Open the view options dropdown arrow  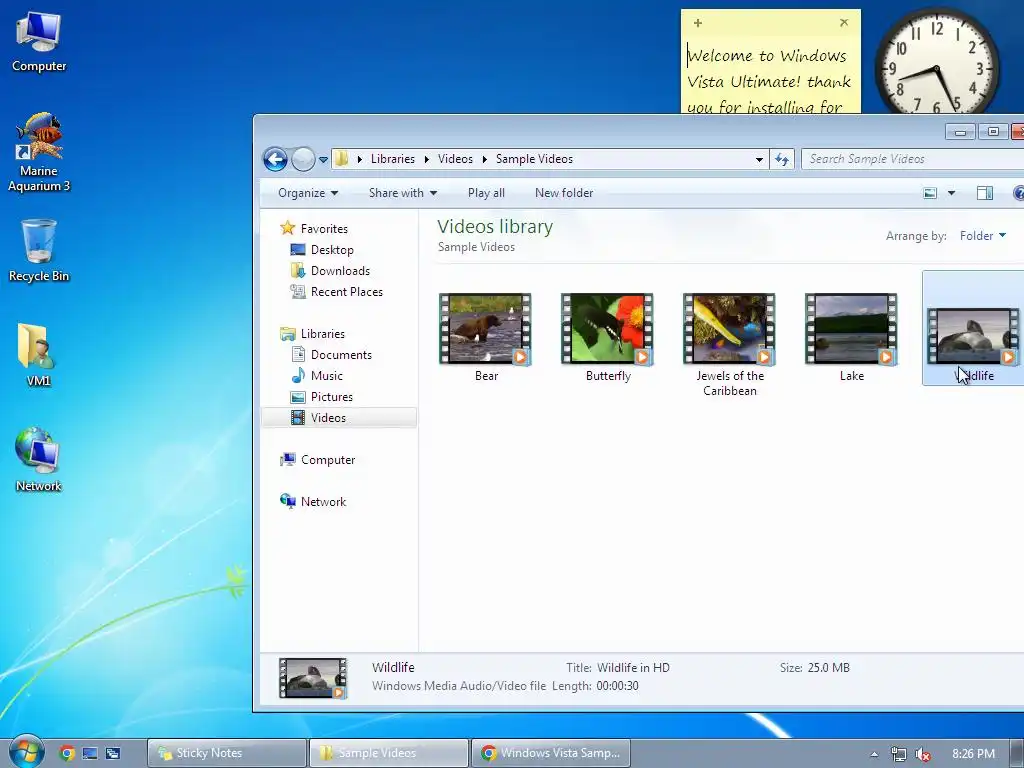(952, 193)
